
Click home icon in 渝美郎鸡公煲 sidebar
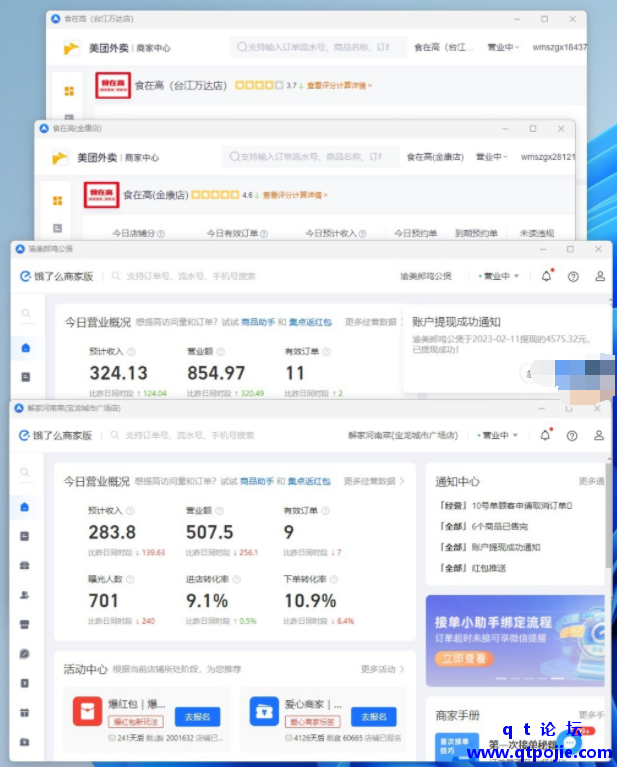click(x=26, y=348)
